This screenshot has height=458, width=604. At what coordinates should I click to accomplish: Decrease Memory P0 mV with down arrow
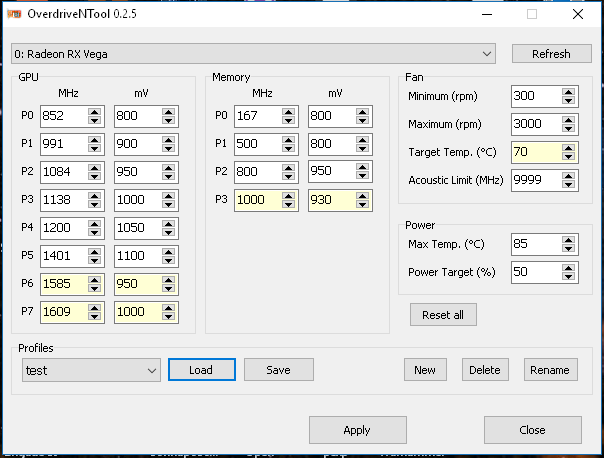click(362, 121)
